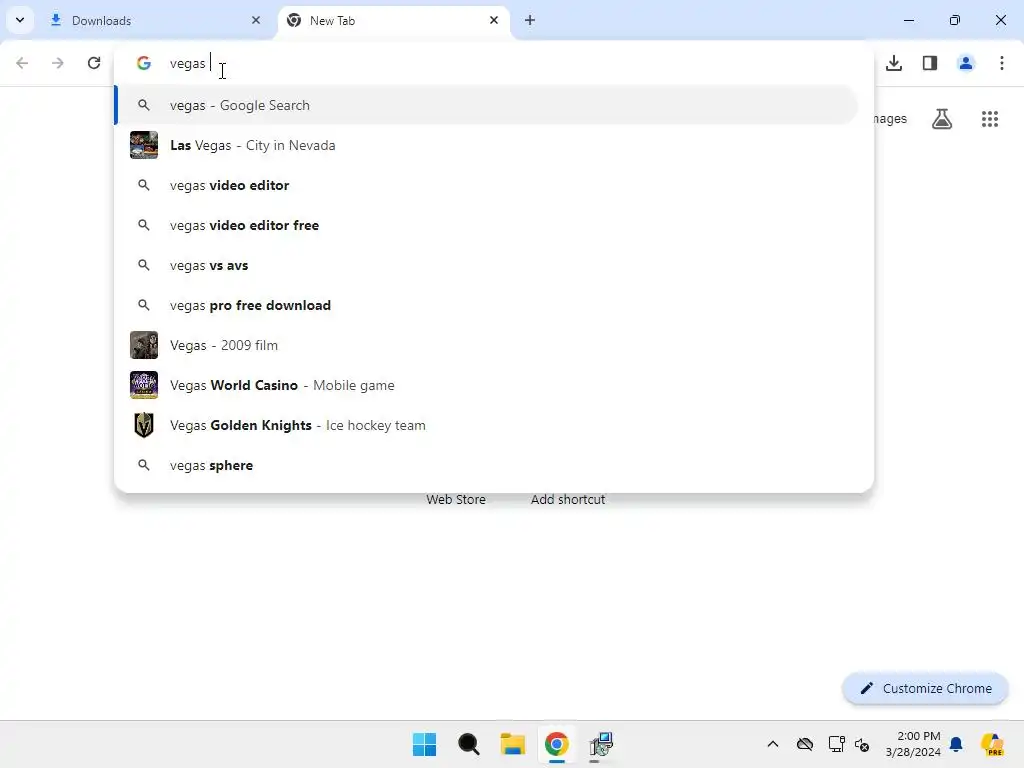
Task: Close the Downloads tab
Action: point(256,20)
